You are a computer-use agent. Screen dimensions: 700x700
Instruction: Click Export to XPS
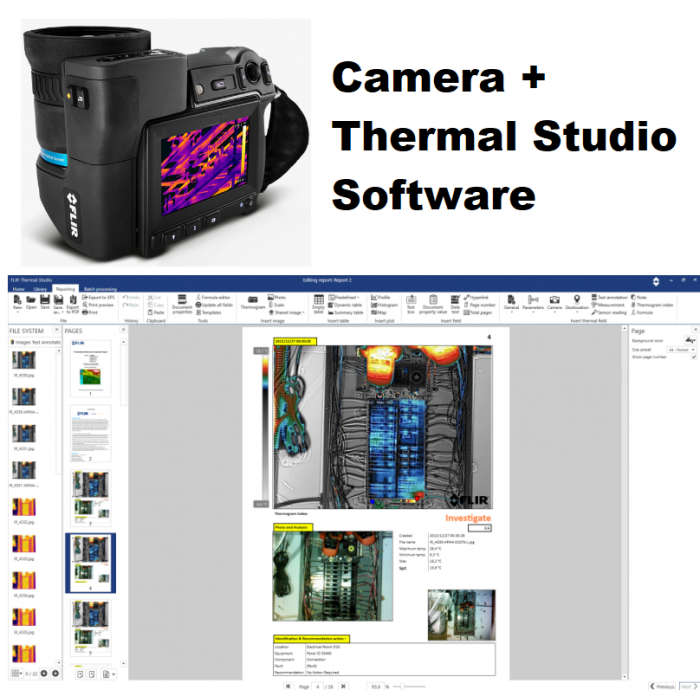(x=99, y=297)
